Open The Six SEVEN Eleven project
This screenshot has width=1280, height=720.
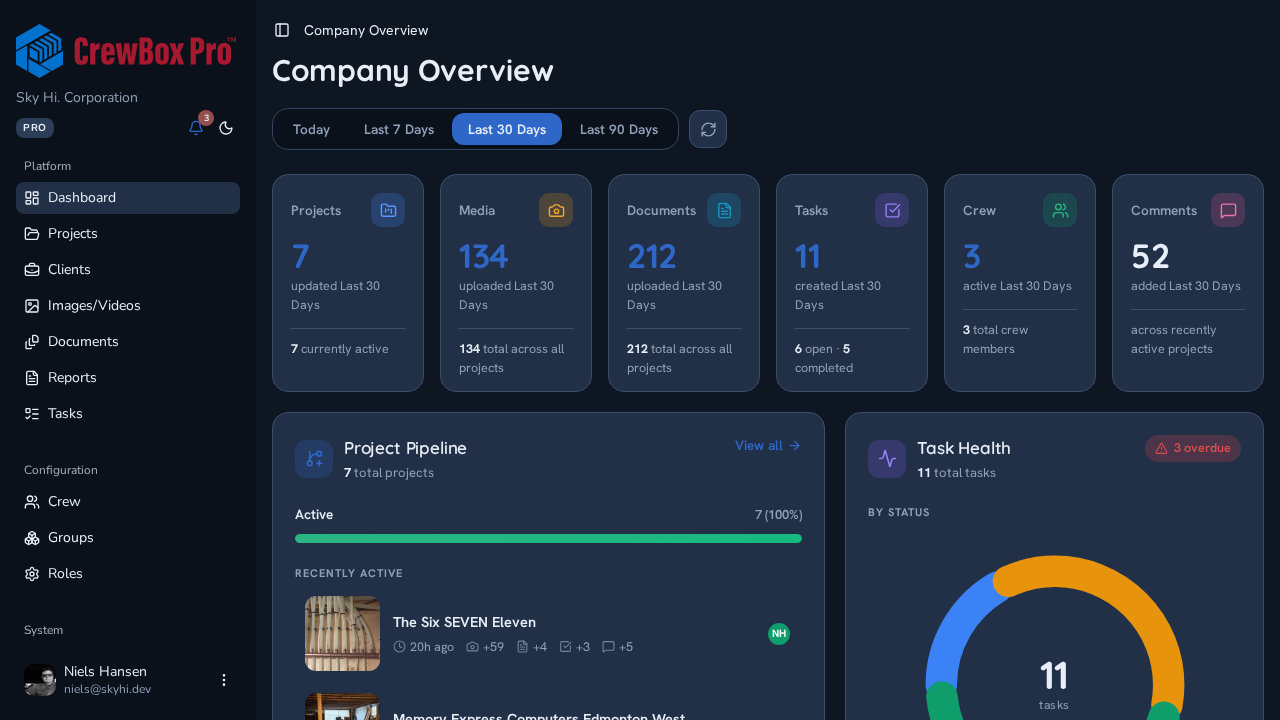548,634
